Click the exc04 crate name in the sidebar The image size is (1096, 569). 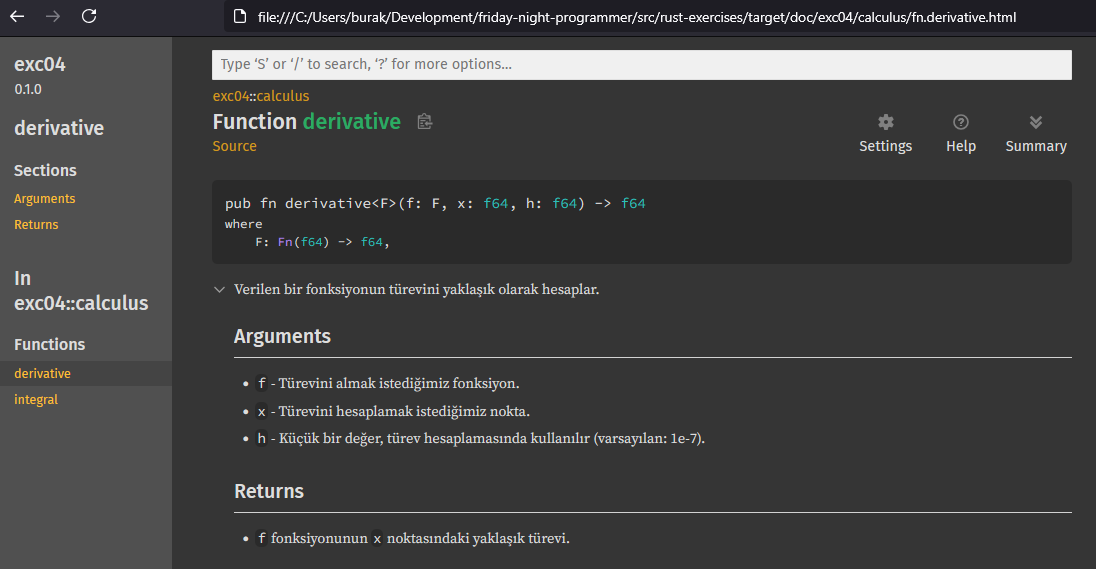(40, 65)
